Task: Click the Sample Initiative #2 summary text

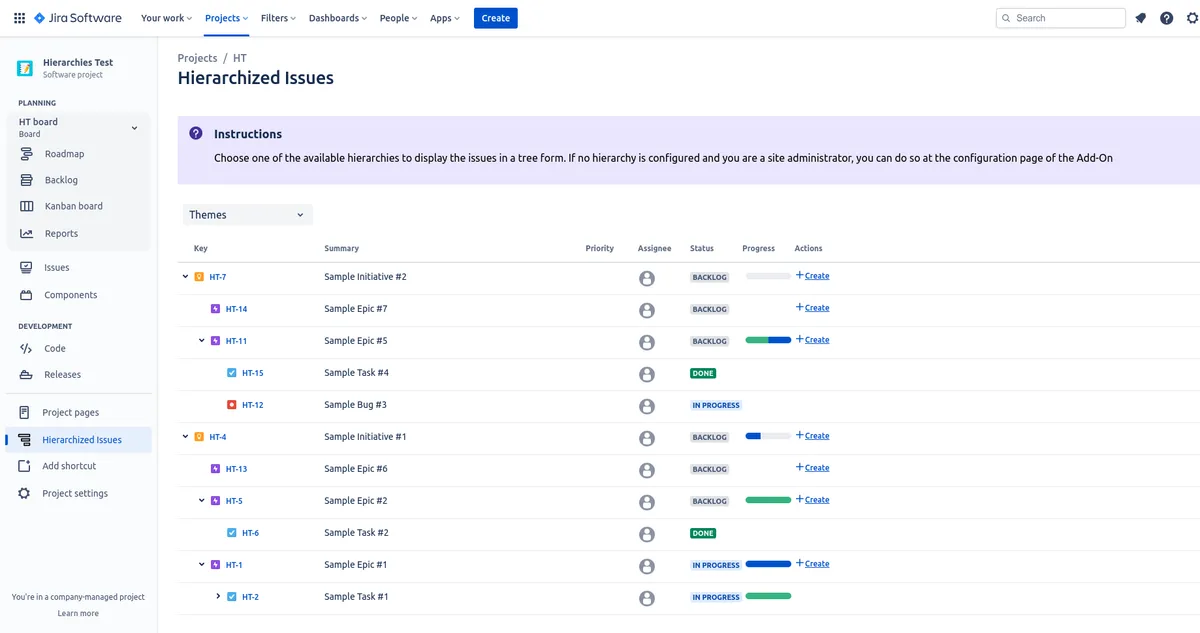Action: pyautogui.click(x=365, y=277)
